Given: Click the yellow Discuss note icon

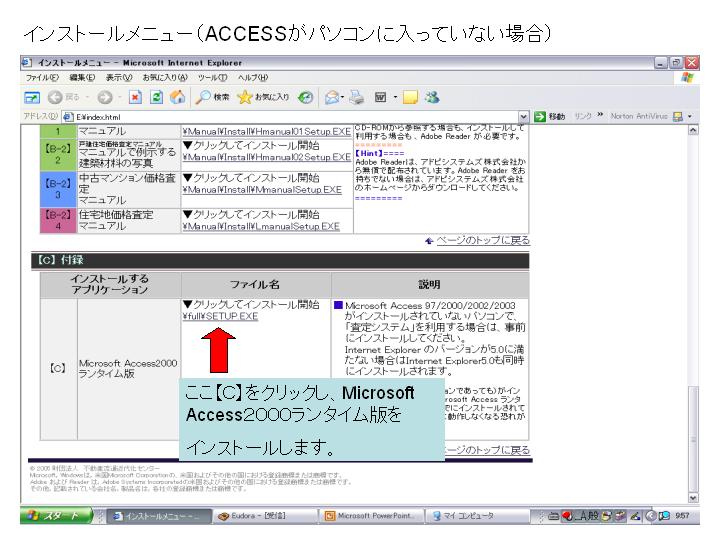Looking at the screenshot, I should [x=410, y=97].
